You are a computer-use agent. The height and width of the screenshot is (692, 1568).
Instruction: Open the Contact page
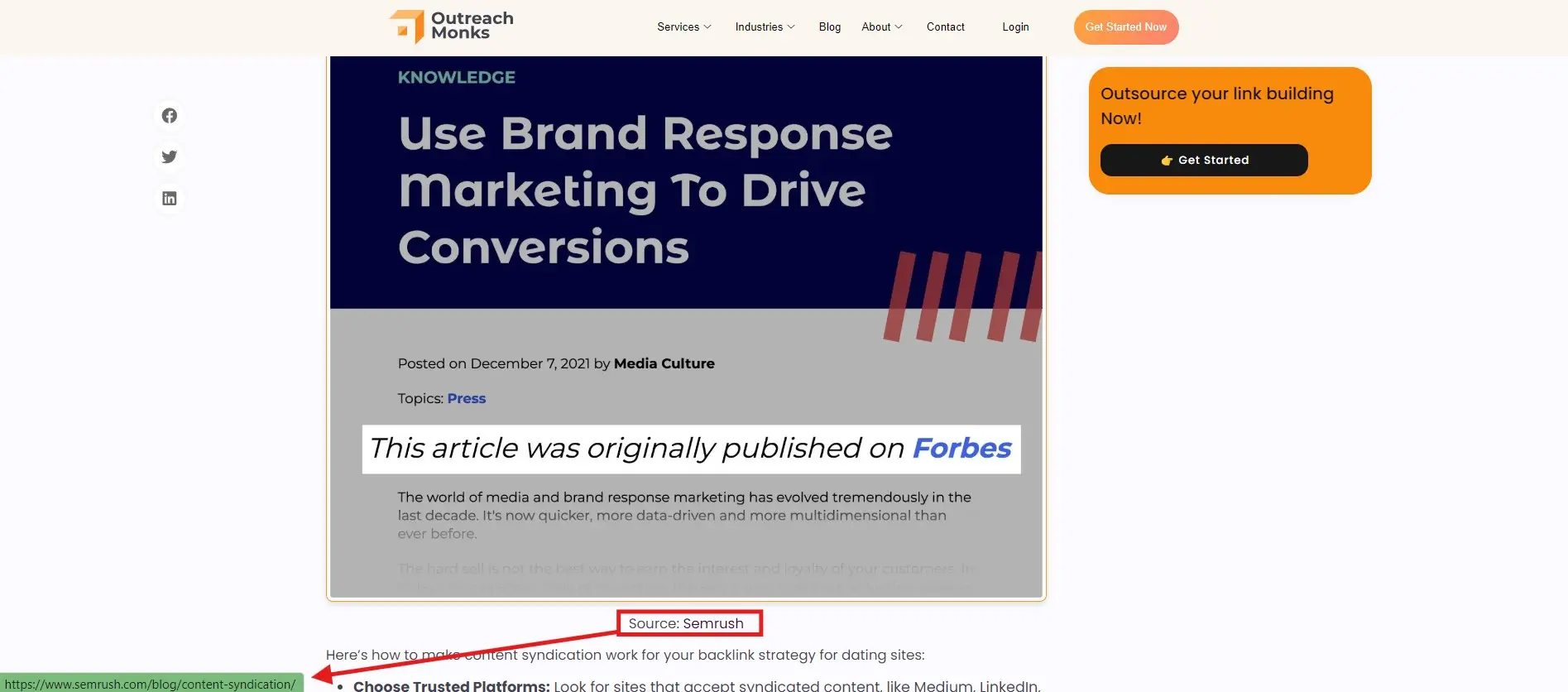click(945, 27)
